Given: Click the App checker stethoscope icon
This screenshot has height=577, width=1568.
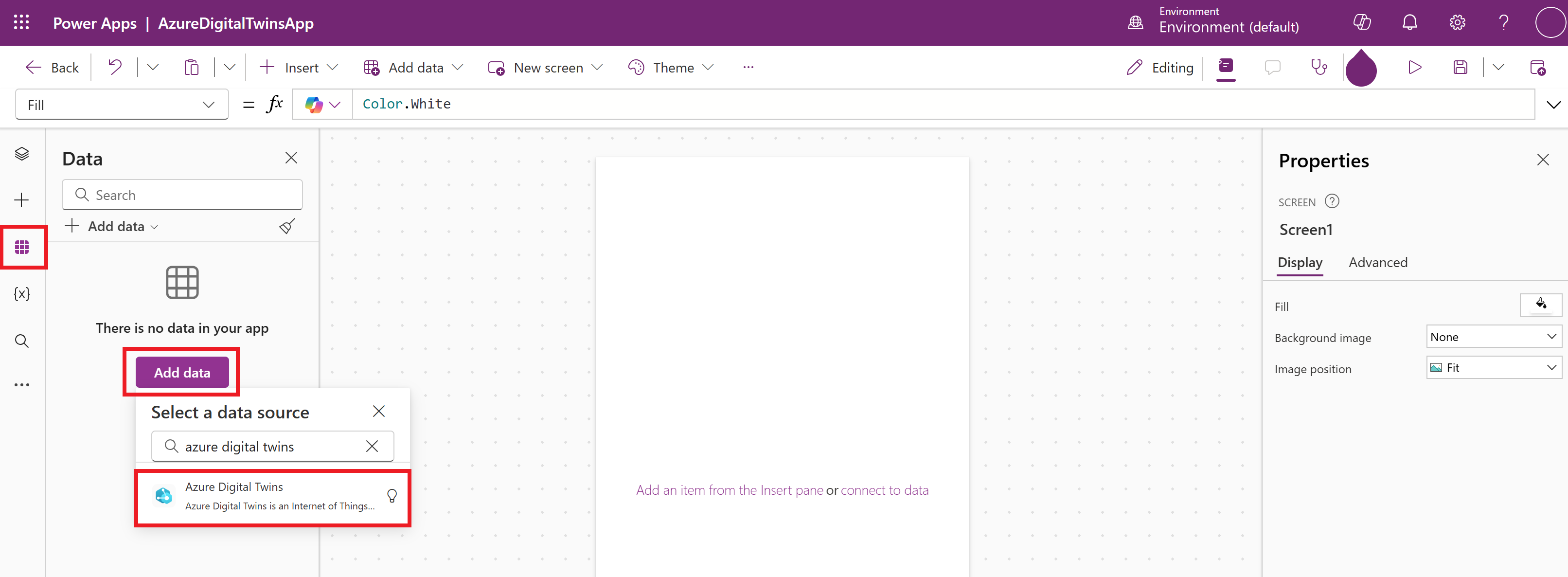Looking at the screenshot, I should pyautogui.click(x=1319, y=68).
